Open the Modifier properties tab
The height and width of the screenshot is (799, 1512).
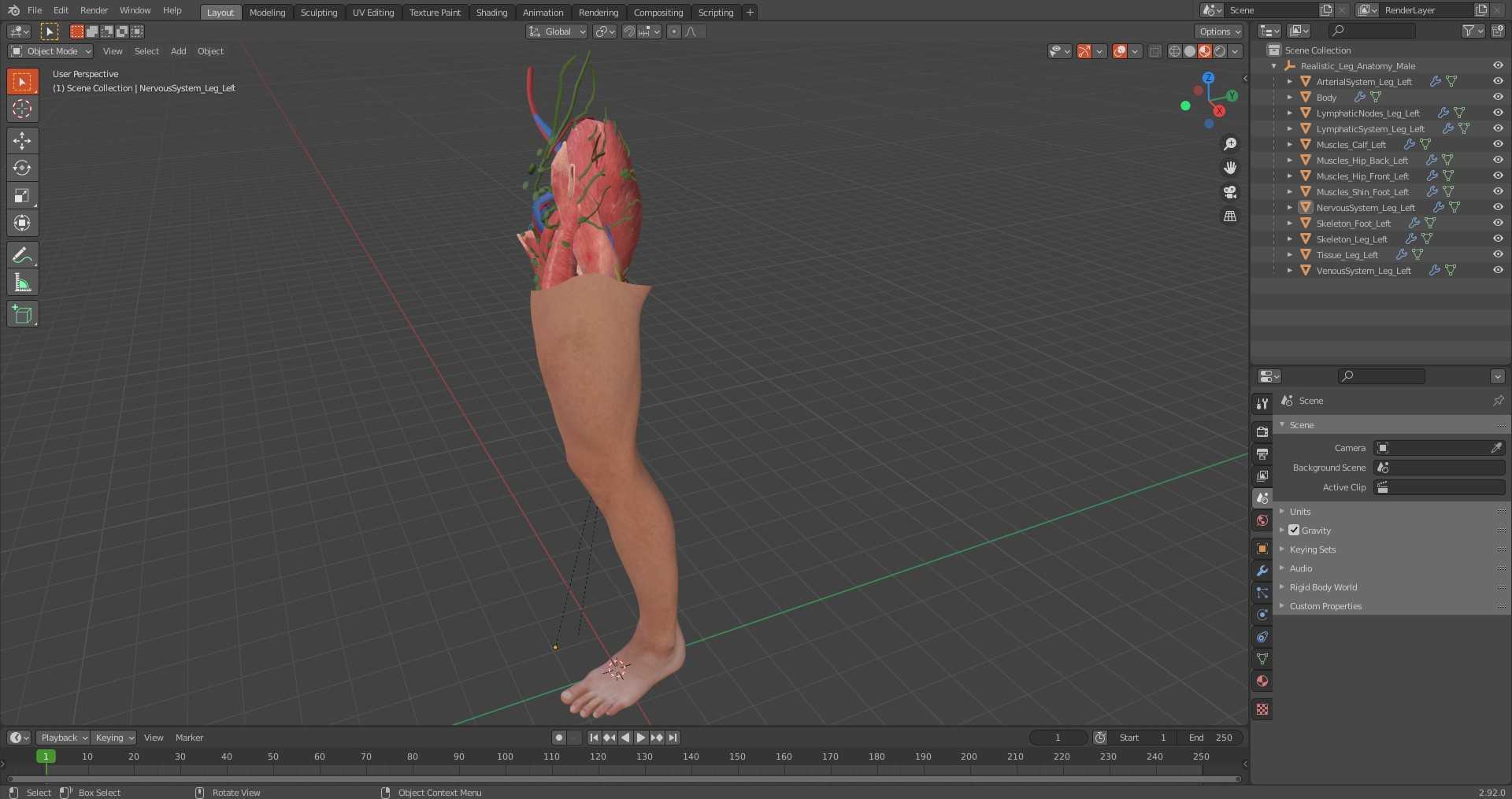point(1262,571)
